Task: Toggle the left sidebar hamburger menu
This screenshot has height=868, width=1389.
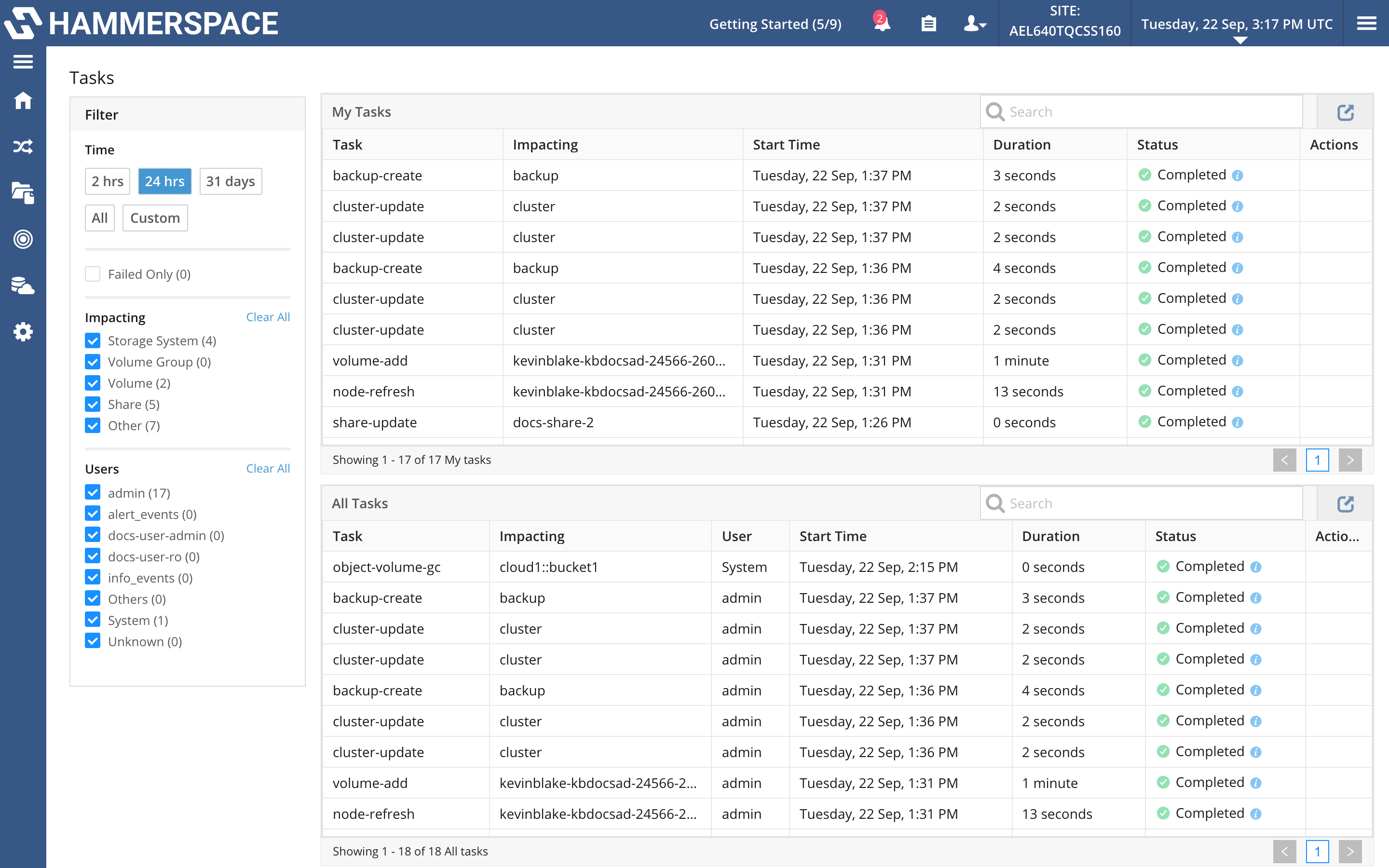Action: click(23, 61)
